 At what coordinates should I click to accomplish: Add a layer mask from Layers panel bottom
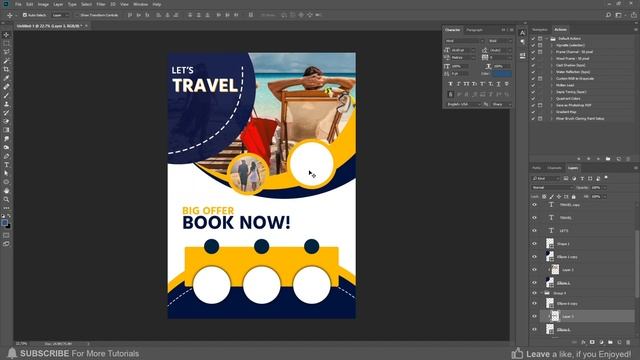592,342
